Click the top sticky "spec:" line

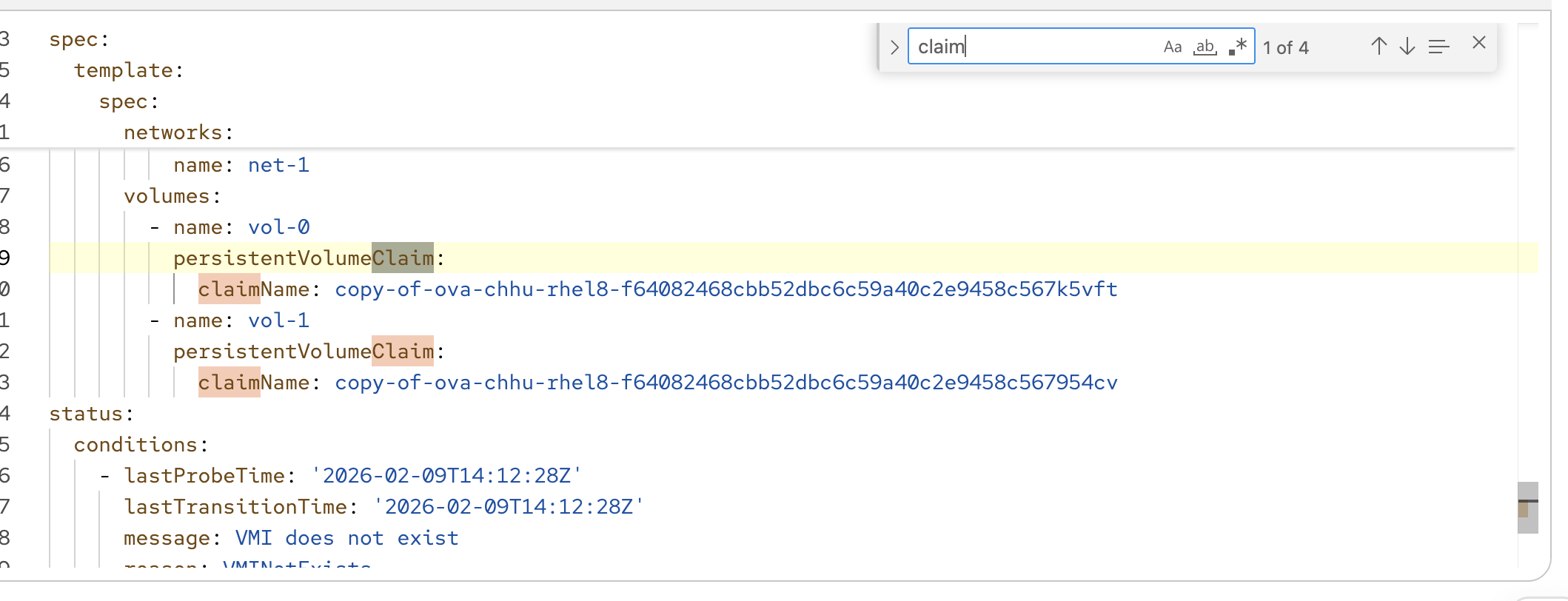pos(78,39)
